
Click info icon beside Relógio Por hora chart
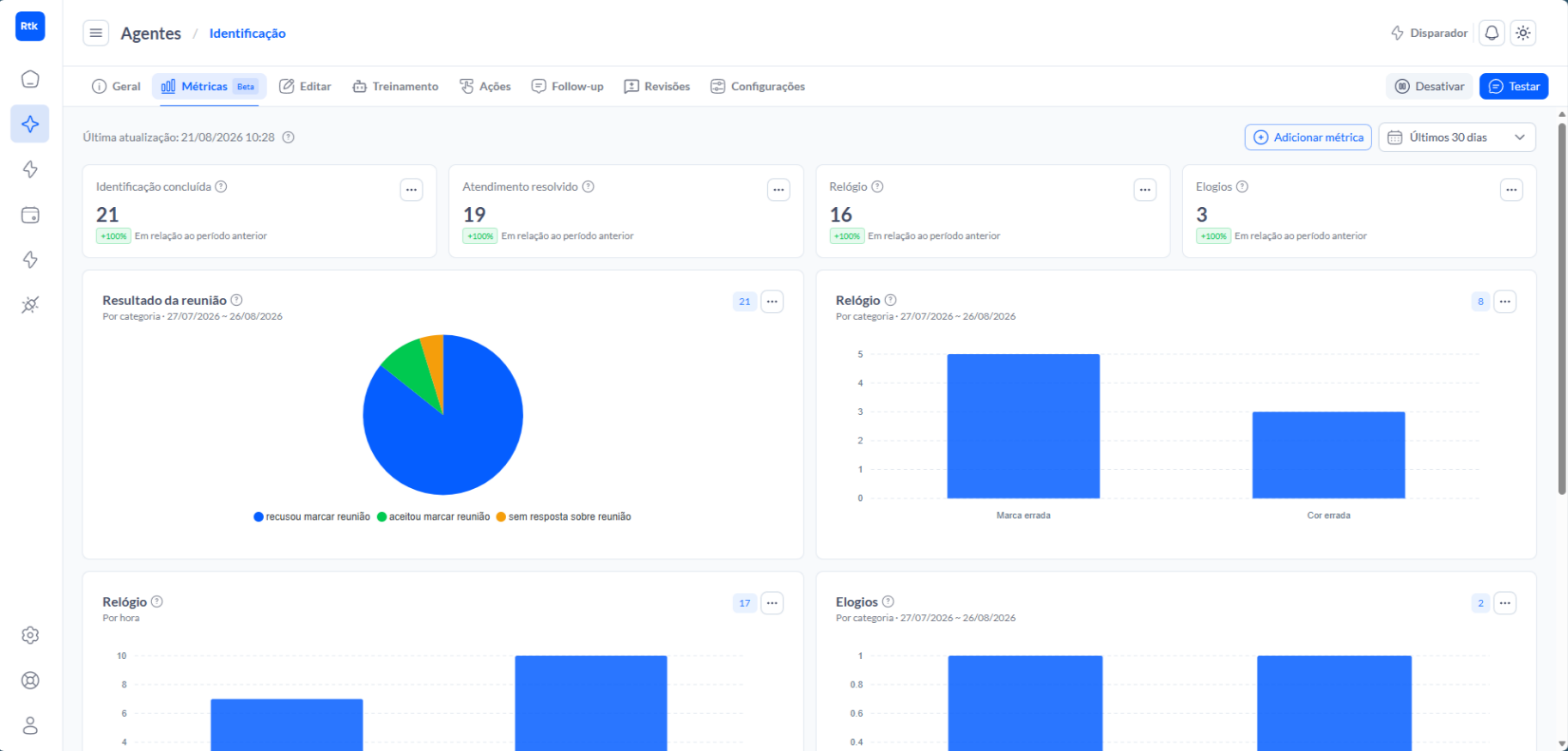point(156,601)
